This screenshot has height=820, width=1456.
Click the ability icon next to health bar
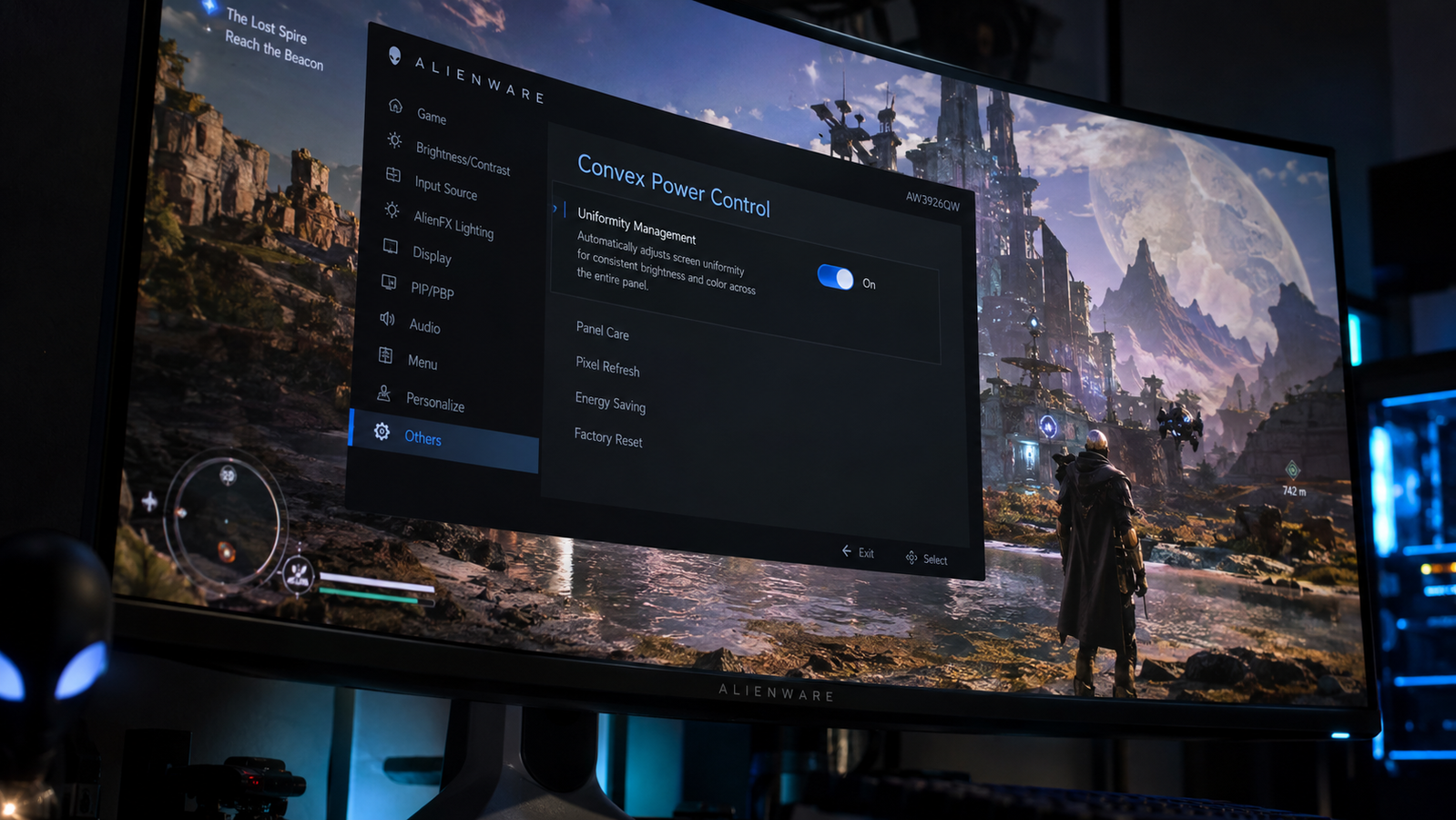pyautogui.click(x=297, y=573)
